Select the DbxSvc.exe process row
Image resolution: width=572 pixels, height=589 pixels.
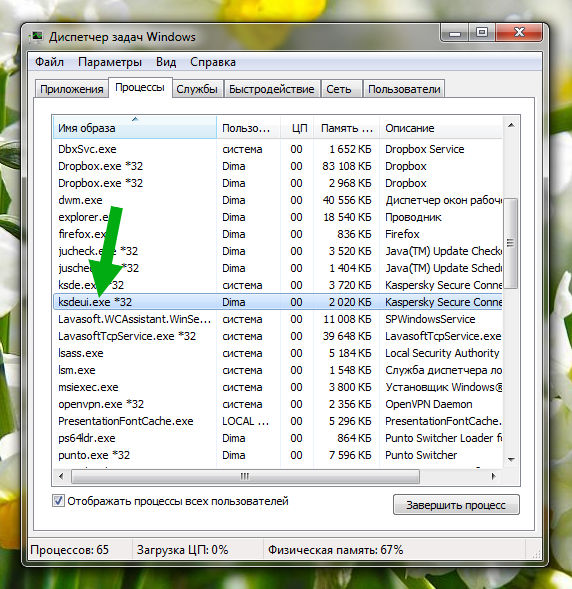278,149
